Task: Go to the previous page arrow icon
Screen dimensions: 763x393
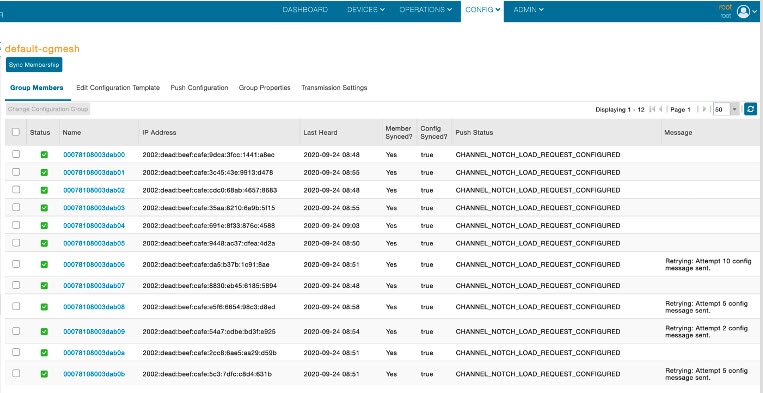Action: (x=661, y=109)
